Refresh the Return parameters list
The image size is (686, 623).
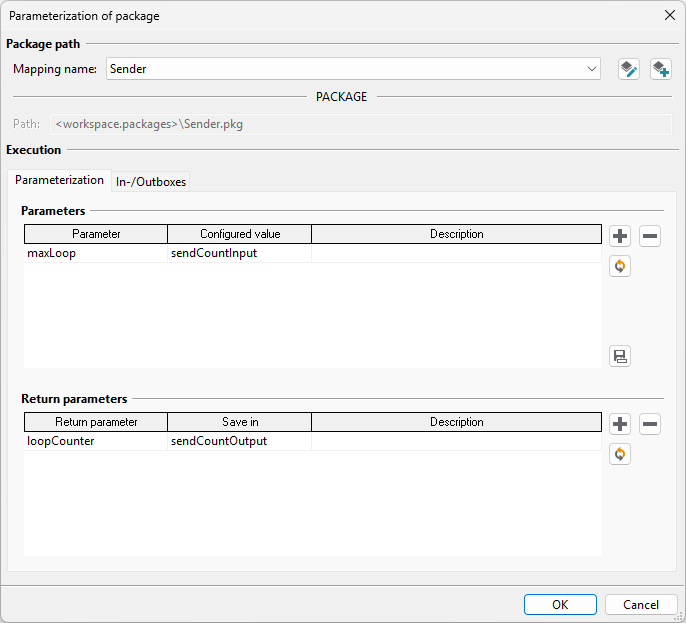tap(620, 454)
